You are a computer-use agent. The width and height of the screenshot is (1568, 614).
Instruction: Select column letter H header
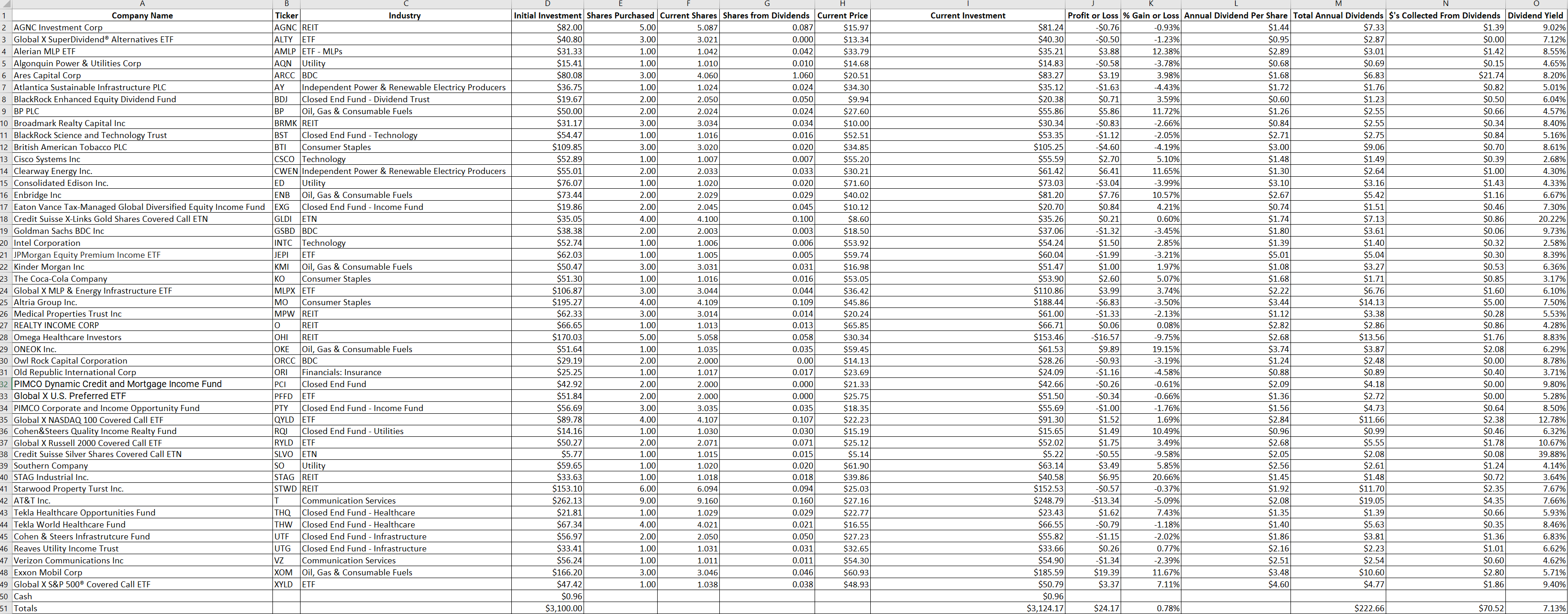pos(842,4)
